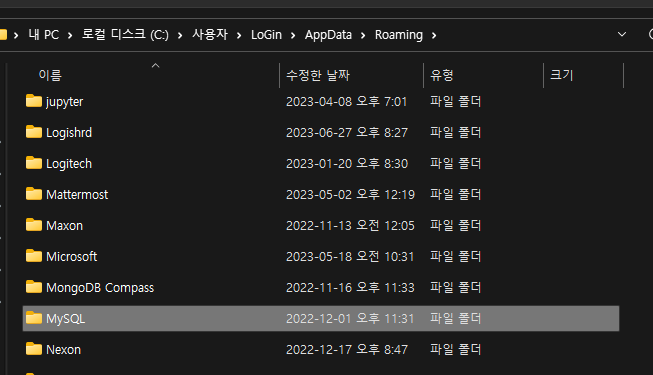653x375 pixels.
Task: Go to LoGin breadcrumb
Action: (x=267, y=35)
